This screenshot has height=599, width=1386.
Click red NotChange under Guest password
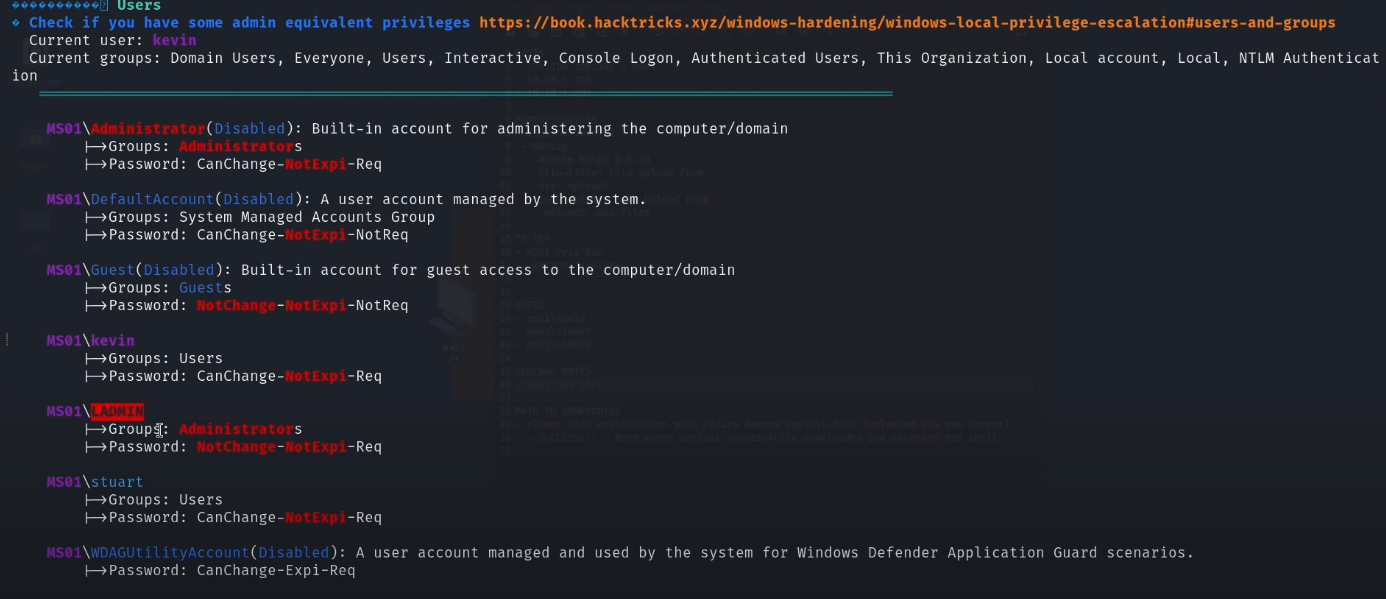click(x=236, y=305)
